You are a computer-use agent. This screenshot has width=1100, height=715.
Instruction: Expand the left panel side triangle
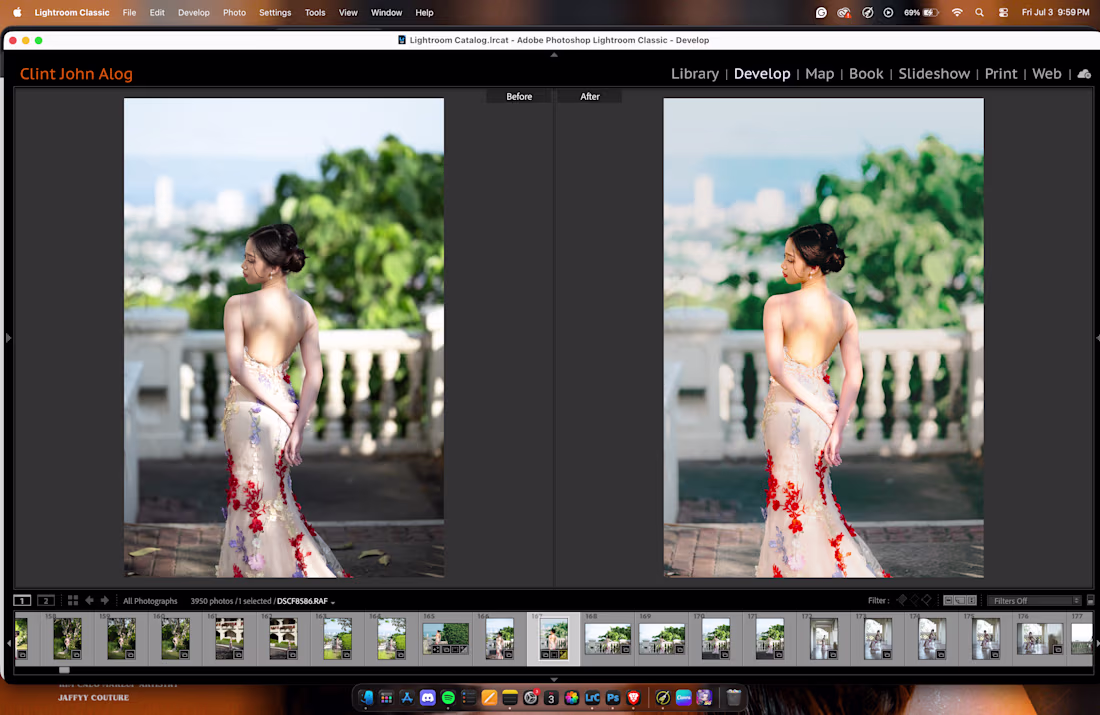[x=8, y=338]
